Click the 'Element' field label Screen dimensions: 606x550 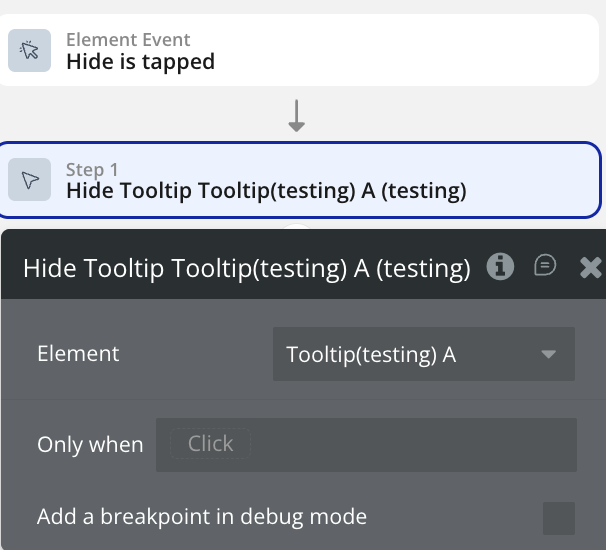click(78, 354)
